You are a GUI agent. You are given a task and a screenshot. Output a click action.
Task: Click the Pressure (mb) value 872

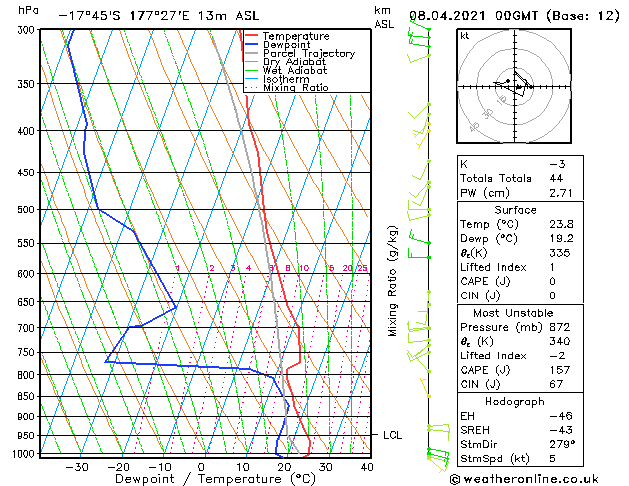tap(560, 327)
